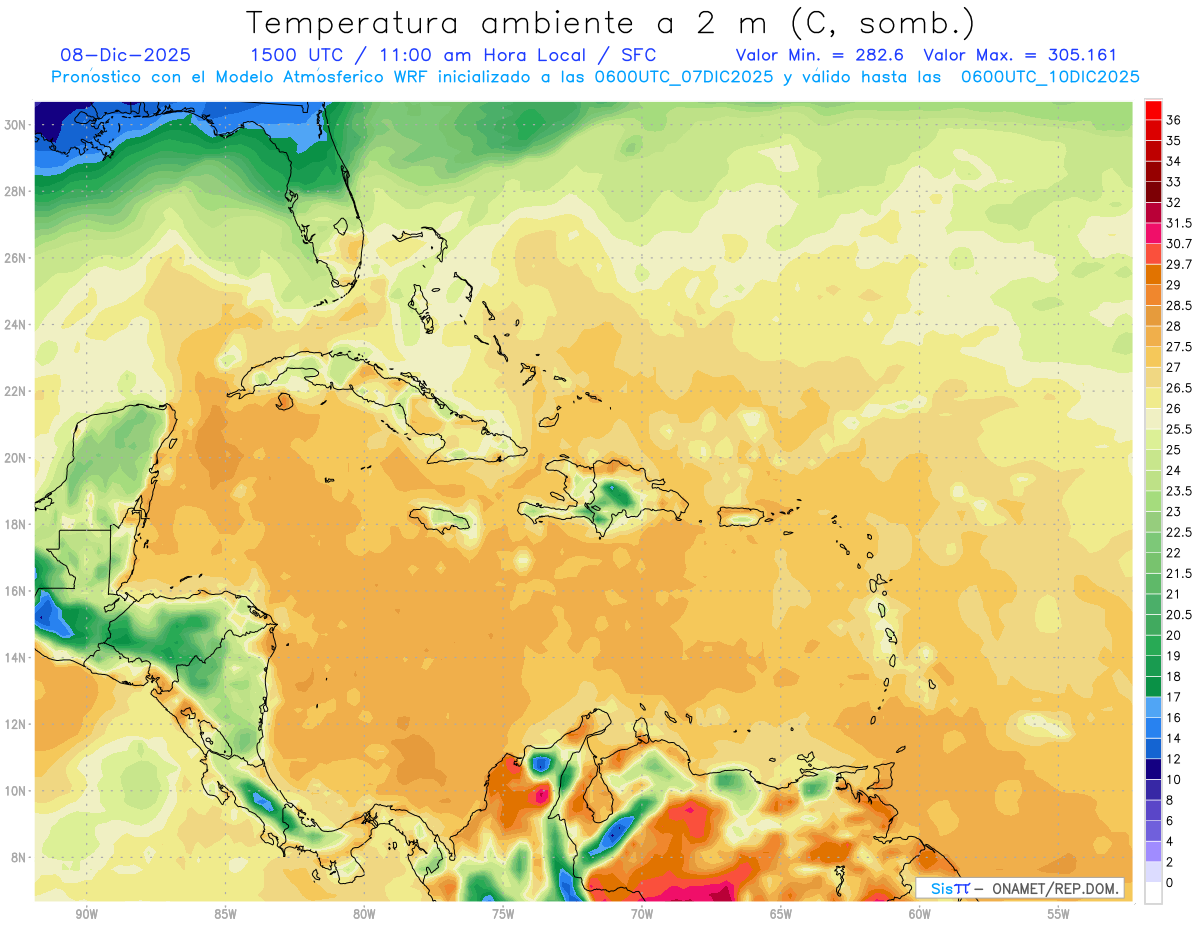Click the legend value '32'
Image resolution: width=1200 pixels, height=927 pixels.
(1174, 203)
